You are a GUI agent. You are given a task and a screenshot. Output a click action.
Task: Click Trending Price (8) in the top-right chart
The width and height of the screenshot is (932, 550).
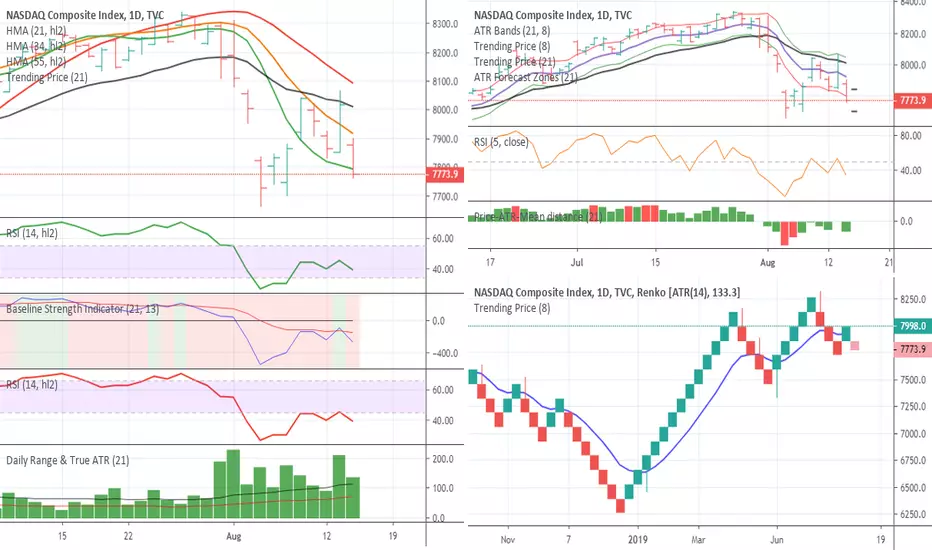click(x=512, y=46)
